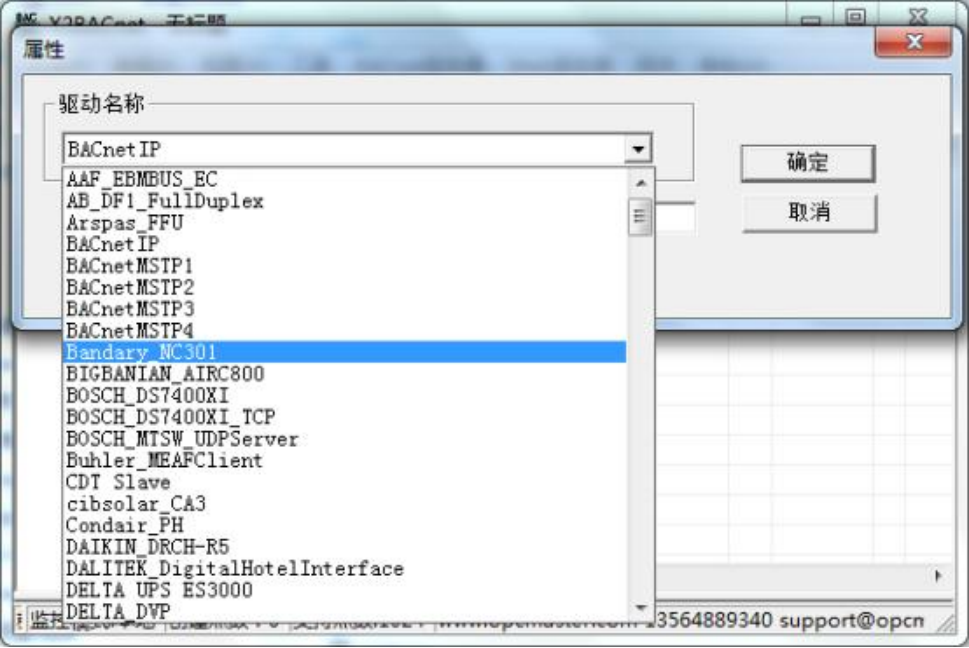Image resolution: width=969 pixels, height=648 pixels.
Task: Pick BACnetIP in the dropdown list
Action: pos(345,244)
